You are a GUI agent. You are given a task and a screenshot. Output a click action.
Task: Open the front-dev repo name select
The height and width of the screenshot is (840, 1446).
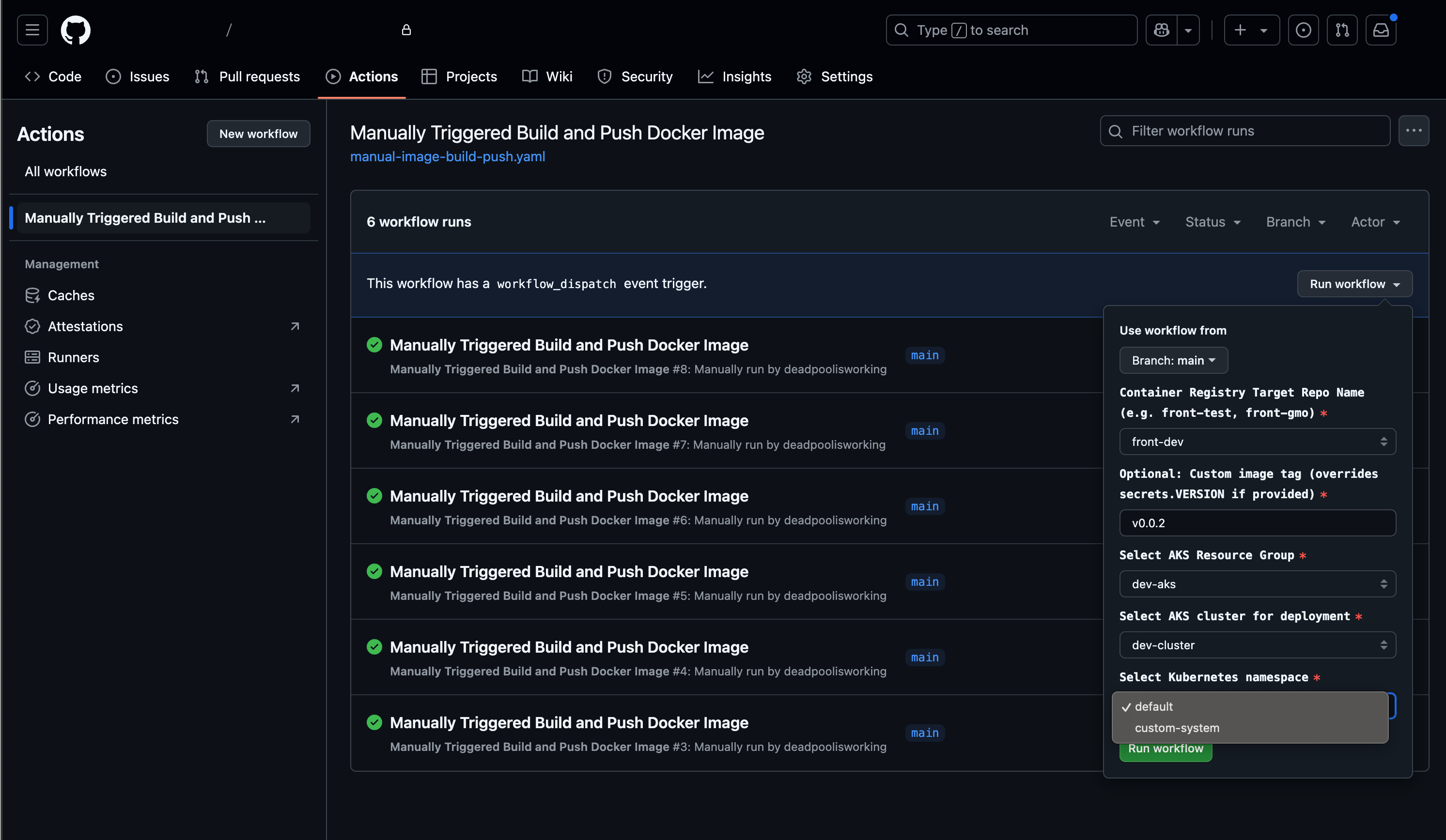pos(1257,442)
